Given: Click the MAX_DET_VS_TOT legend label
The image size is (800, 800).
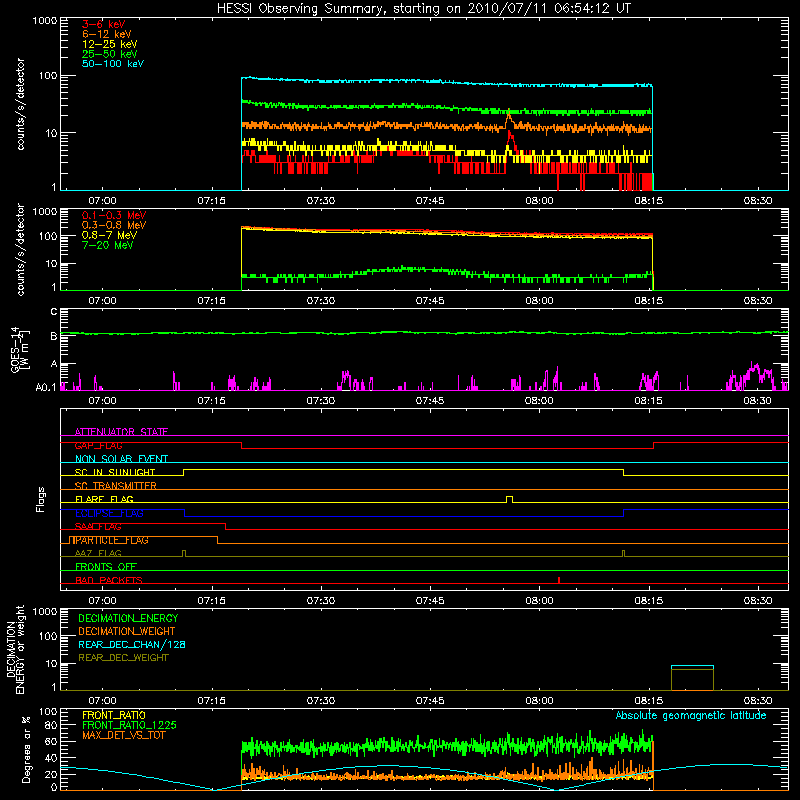Looking at the screenshot, I should [x=123, y=735].
